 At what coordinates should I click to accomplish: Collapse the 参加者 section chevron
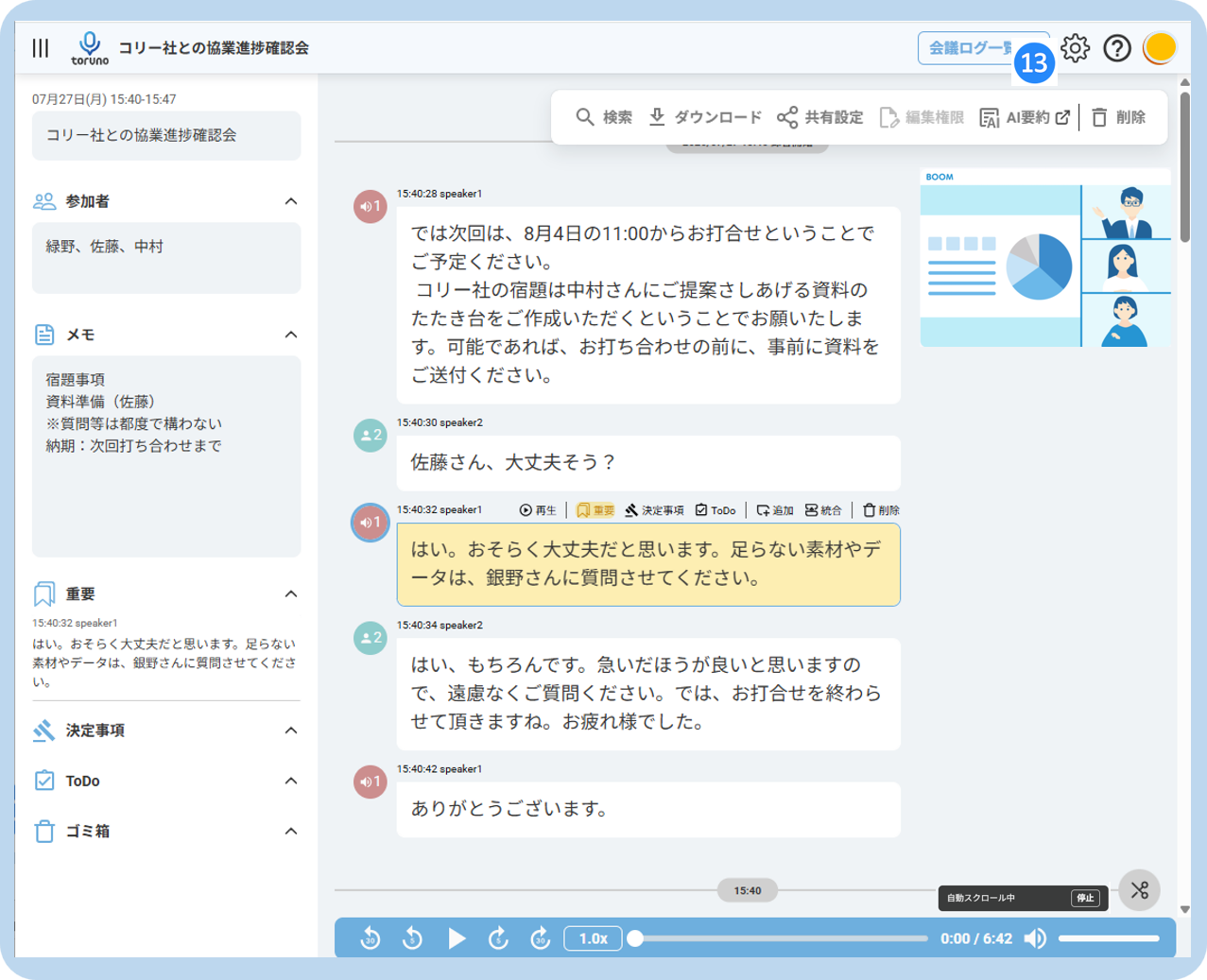point(291,201)
